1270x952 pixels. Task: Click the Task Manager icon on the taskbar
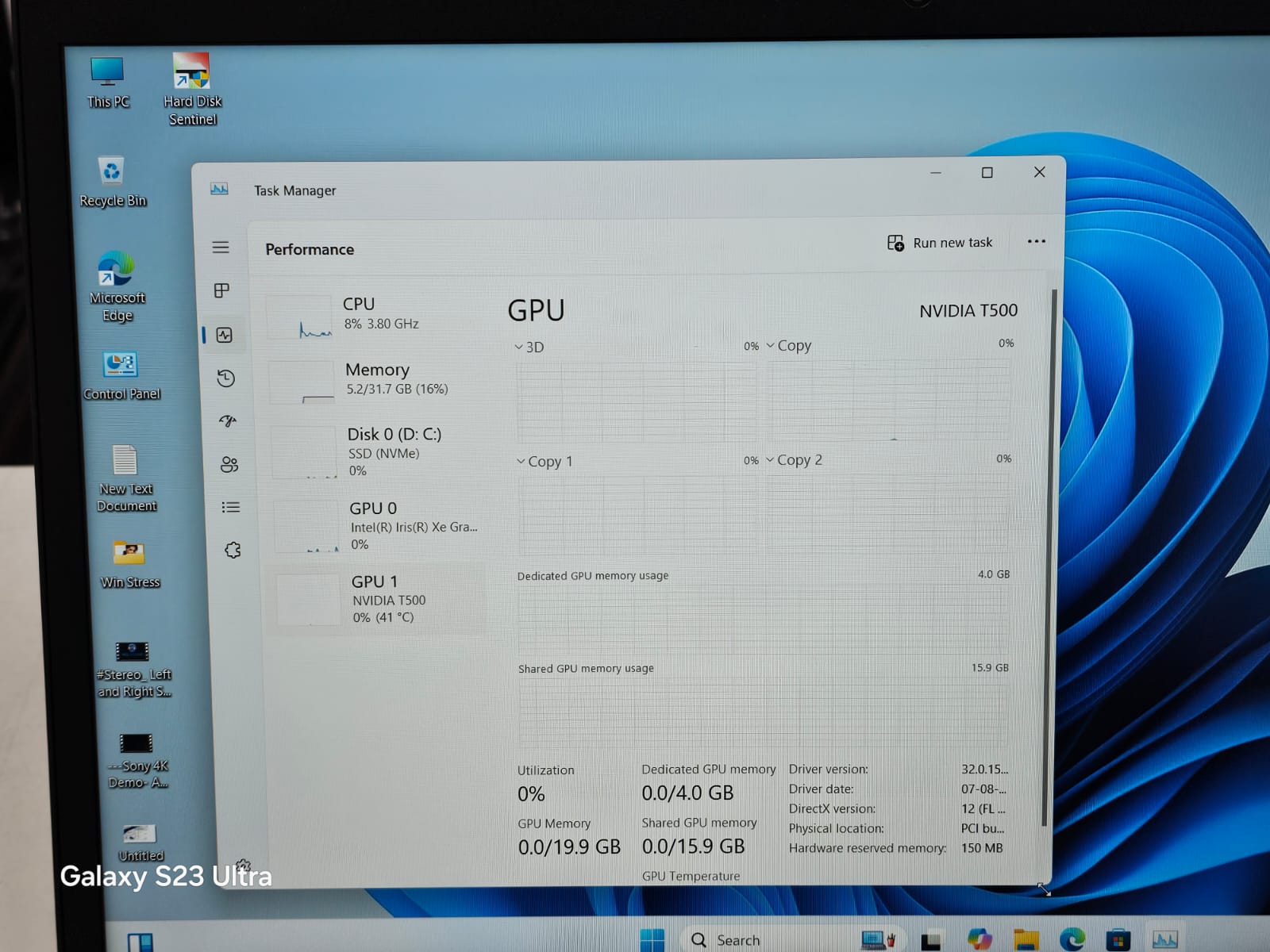pyautogui.click(x=1164, y=940)
